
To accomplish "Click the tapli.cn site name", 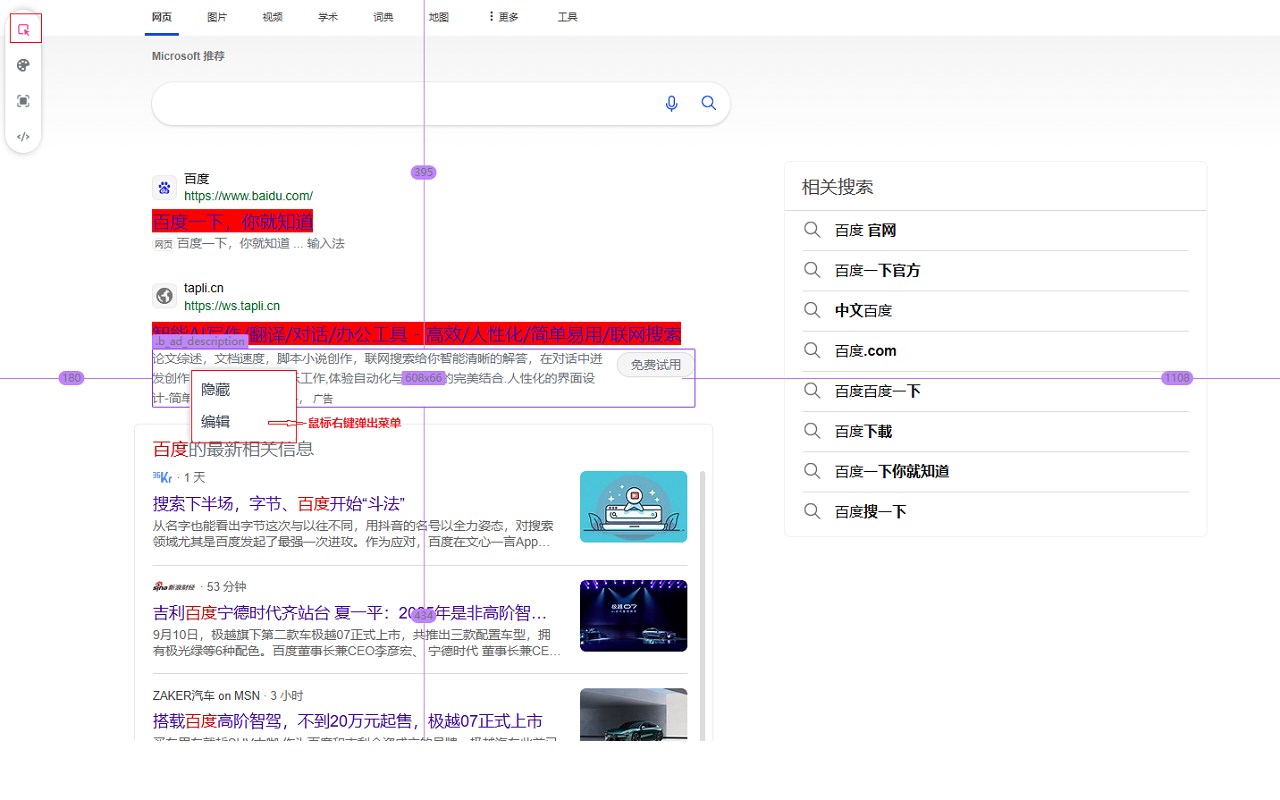I will (204, 288).
